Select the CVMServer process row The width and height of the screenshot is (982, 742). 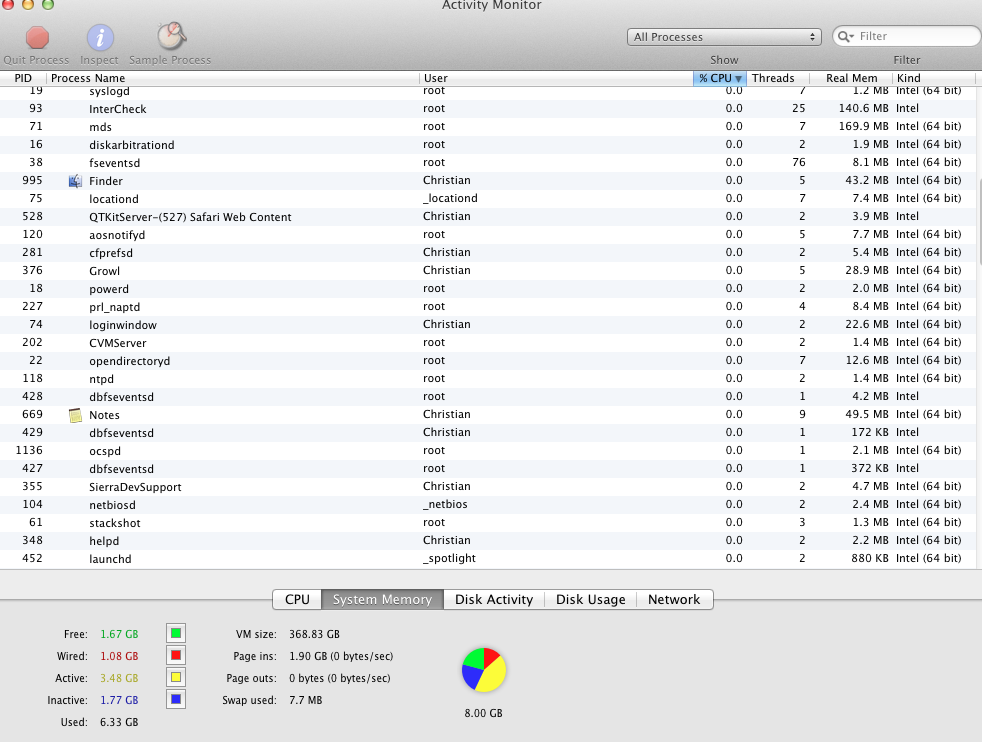[x=488, y=343]
